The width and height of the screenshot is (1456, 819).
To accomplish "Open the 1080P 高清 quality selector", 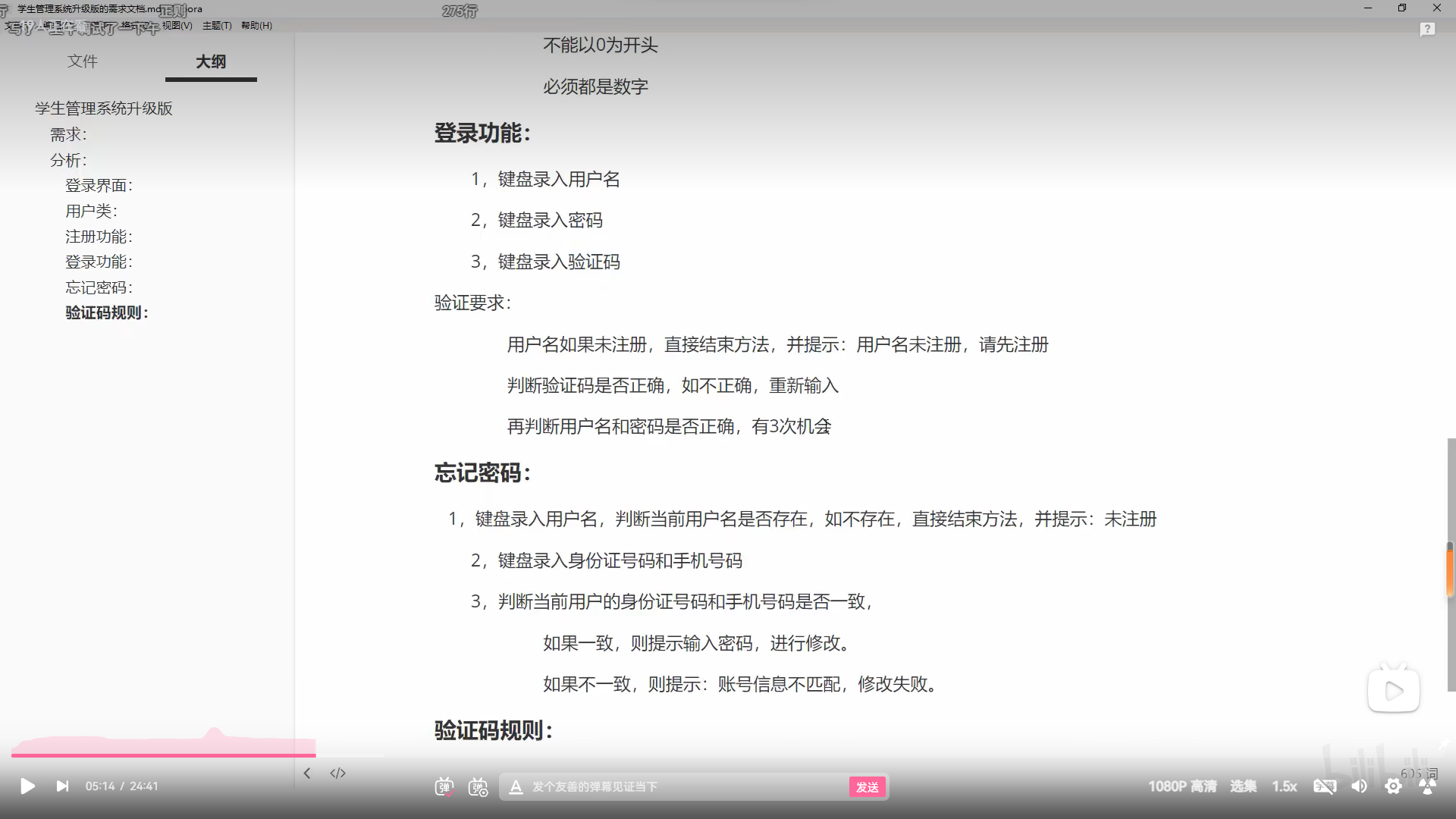I will [x=1181, y=786].
